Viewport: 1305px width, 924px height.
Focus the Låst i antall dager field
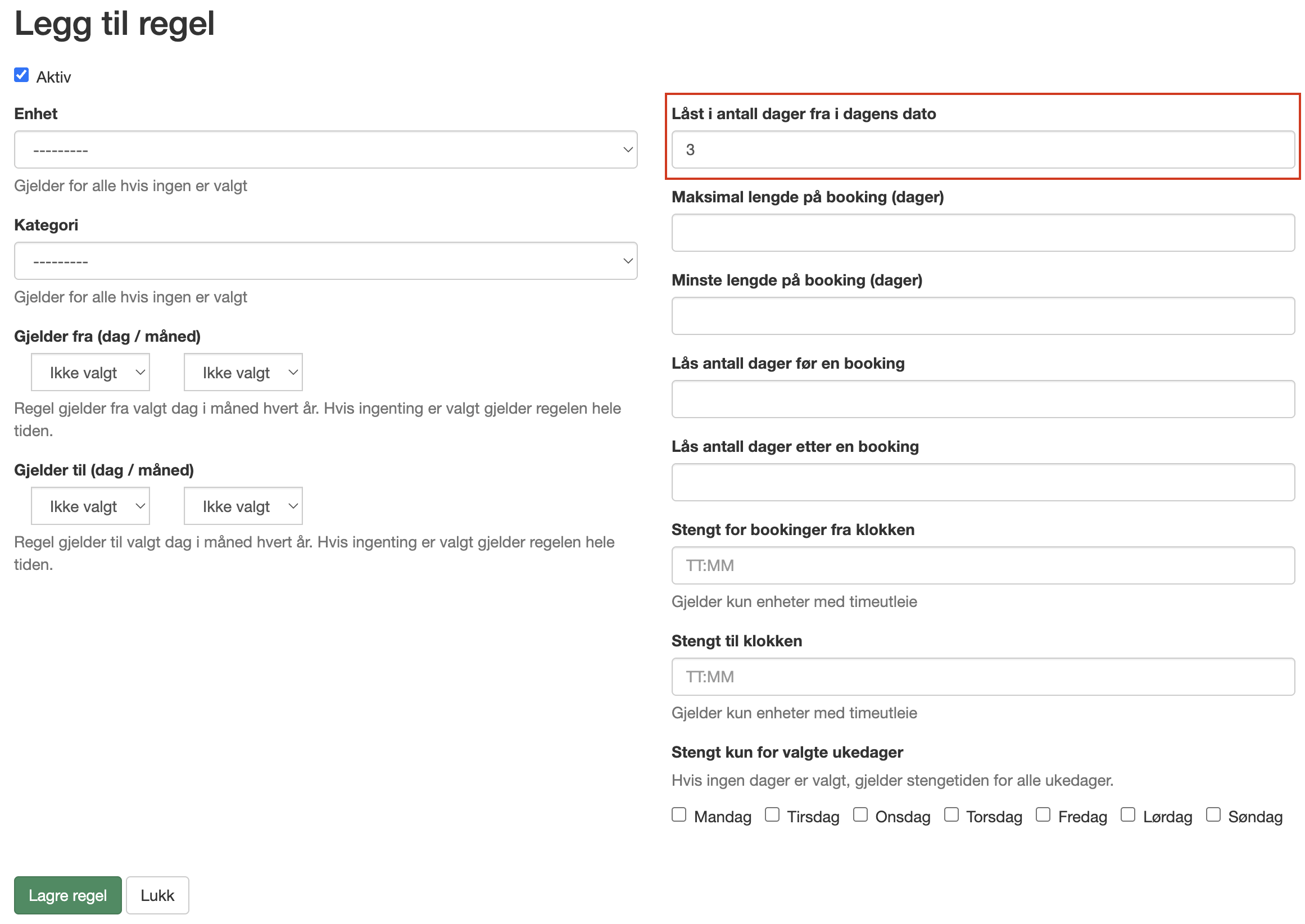click(983, 150)
